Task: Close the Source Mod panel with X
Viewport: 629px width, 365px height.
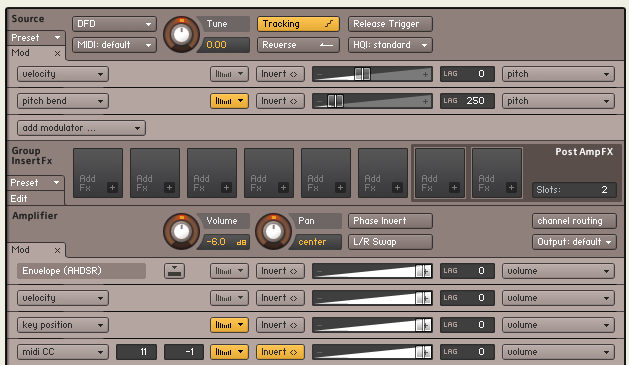Action: point(57,53)
